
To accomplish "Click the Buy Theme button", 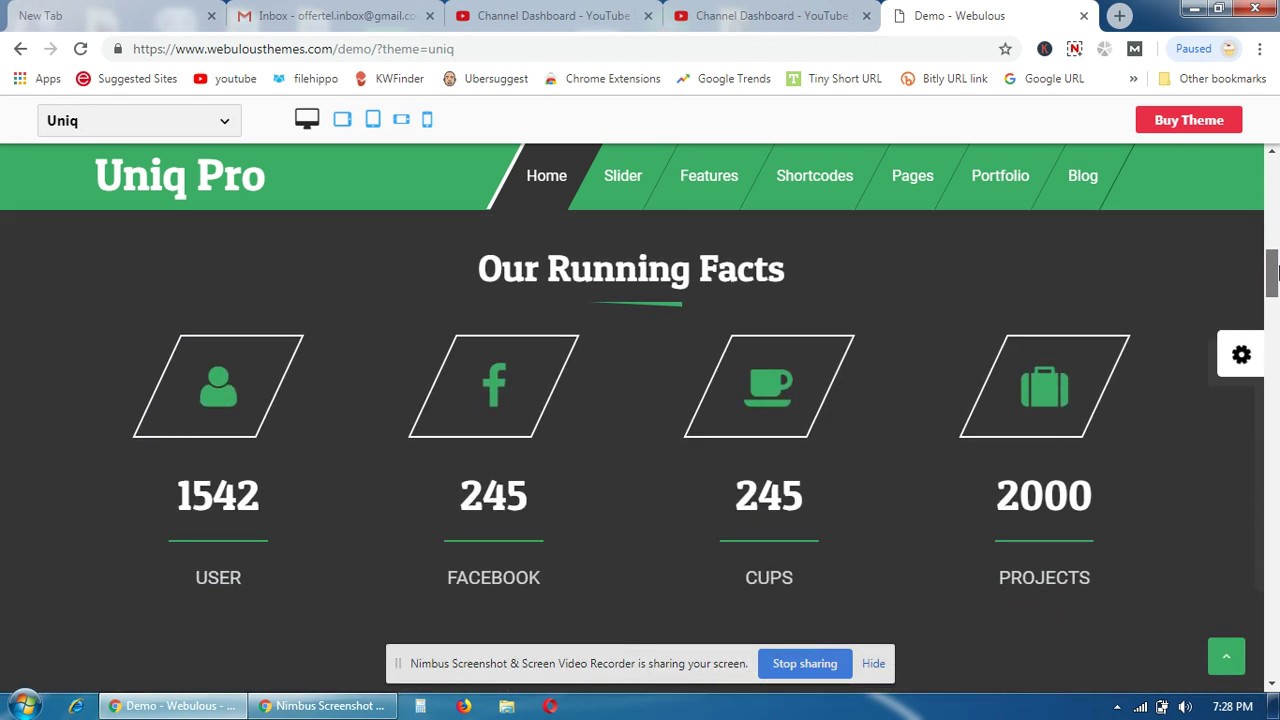I will click(x=1189, y=120).
